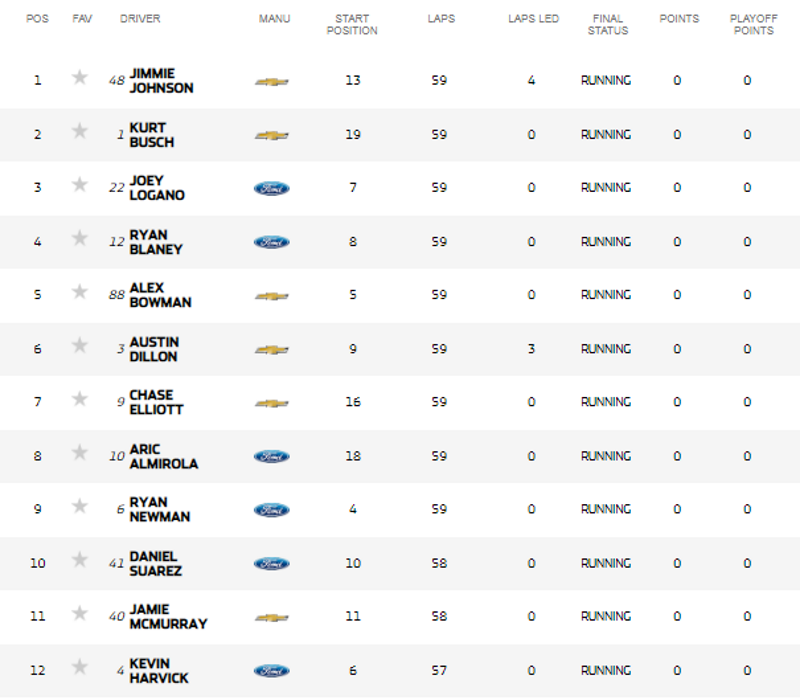Click Ford logo next to Ryan Blaney
The image size is (800, 700).
pyautogui.click(x=271, y=242)
